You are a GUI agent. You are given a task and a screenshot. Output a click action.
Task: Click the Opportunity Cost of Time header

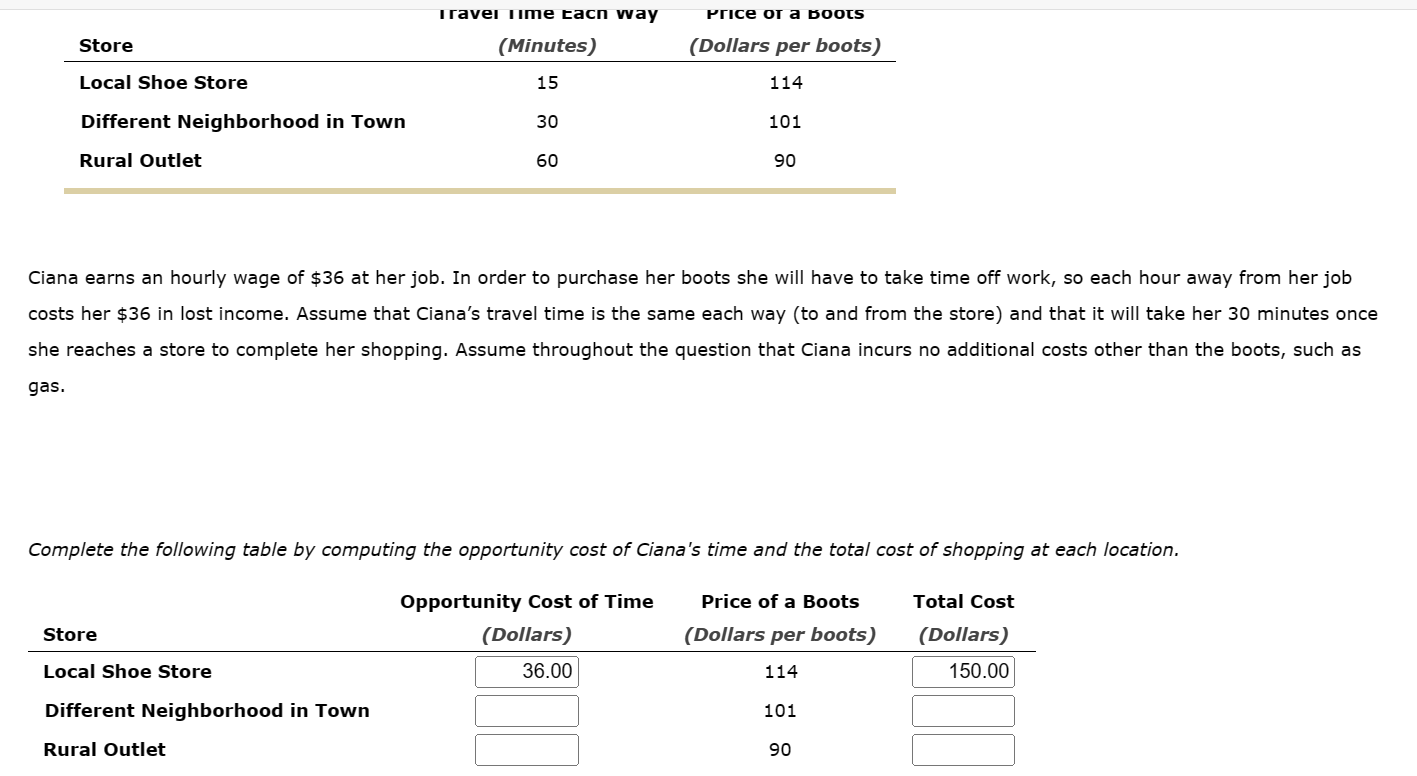[x=527, y=601]
